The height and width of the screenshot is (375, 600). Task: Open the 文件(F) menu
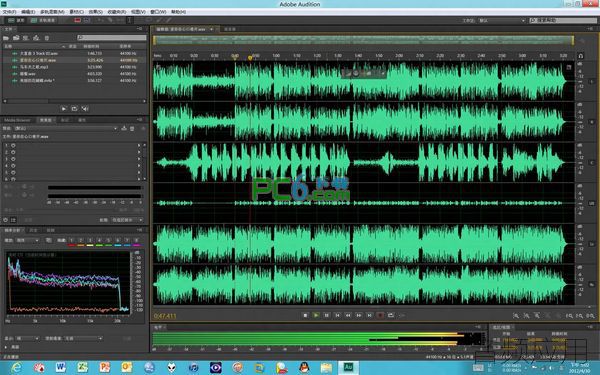click(x=9, y=12)
